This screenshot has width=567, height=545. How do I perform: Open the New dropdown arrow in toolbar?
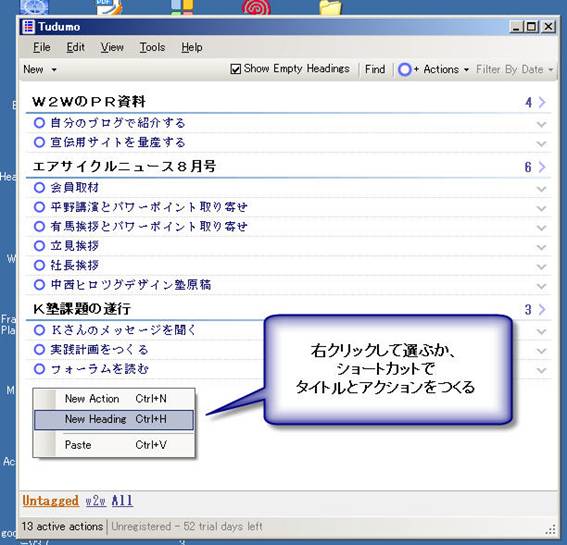54,69
